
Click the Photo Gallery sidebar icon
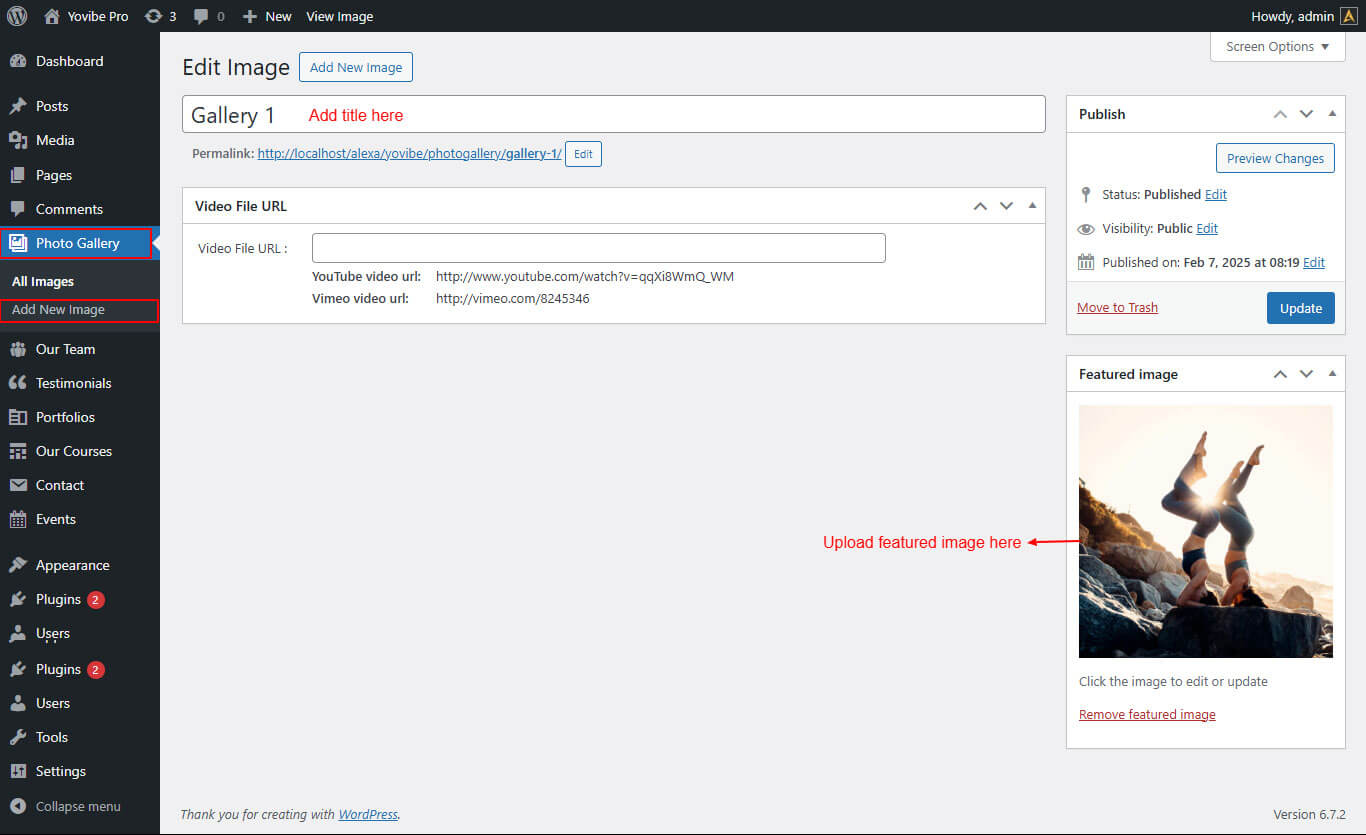[18, 243]
